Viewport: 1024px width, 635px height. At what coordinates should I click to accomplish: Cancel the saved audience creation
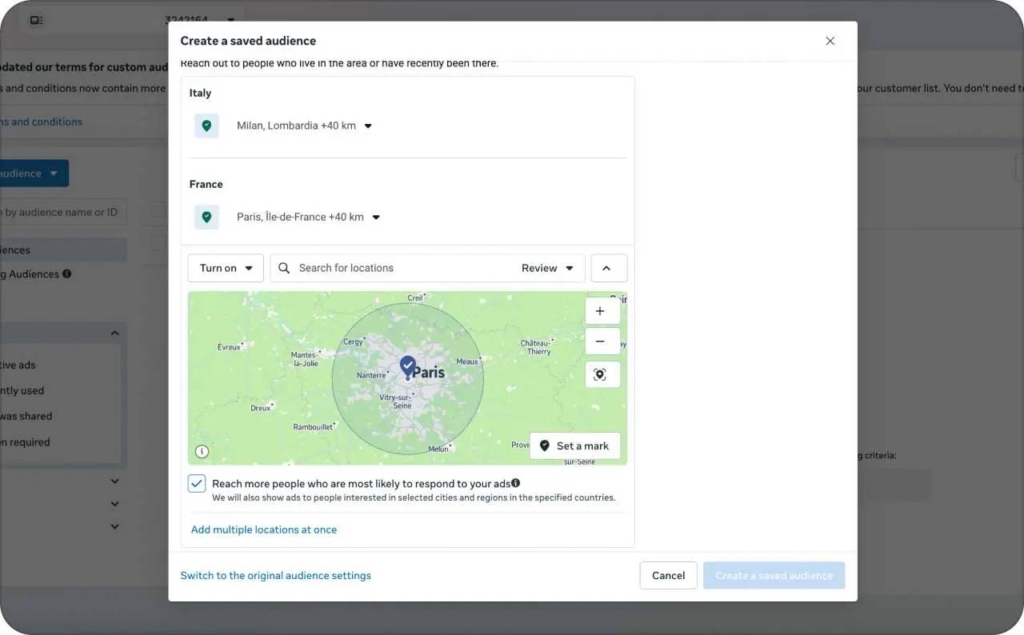click(x=667, y=575)
